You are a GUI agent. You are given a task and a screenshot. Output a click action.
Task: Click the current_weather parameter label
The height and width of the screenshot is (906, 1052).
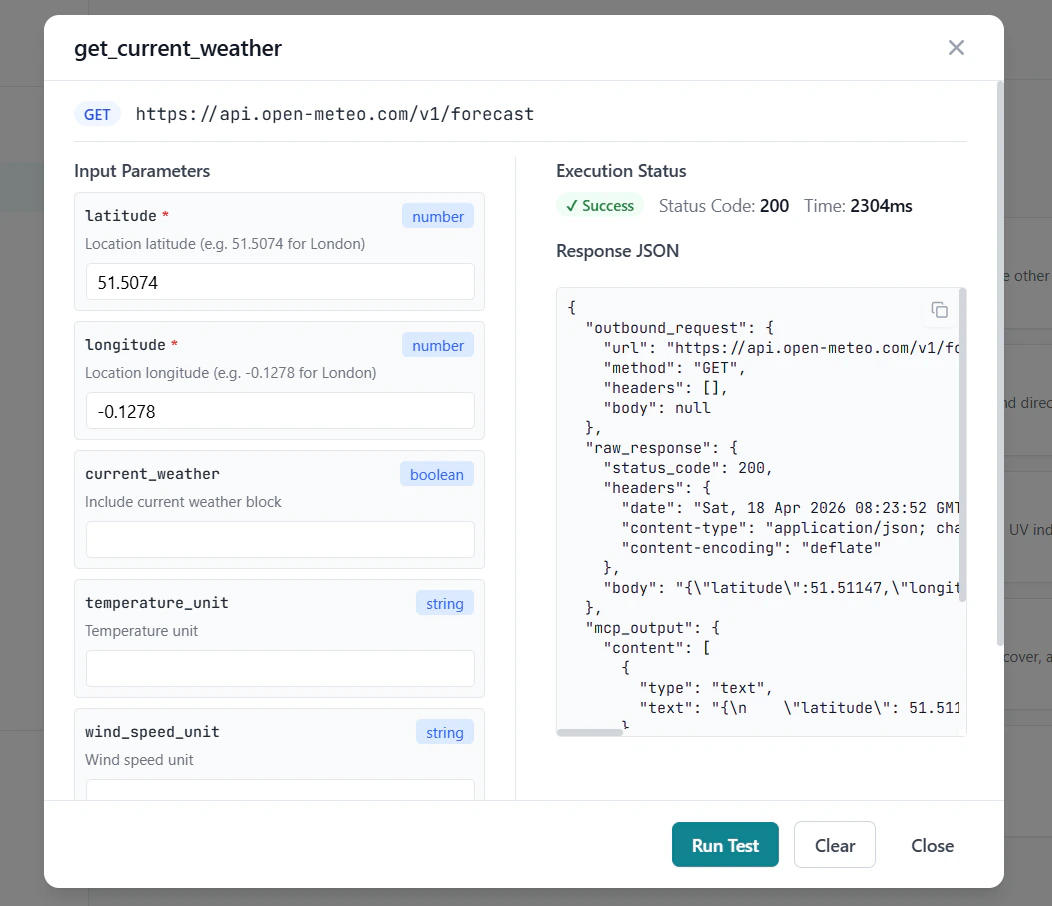click(x=152, y=473)
